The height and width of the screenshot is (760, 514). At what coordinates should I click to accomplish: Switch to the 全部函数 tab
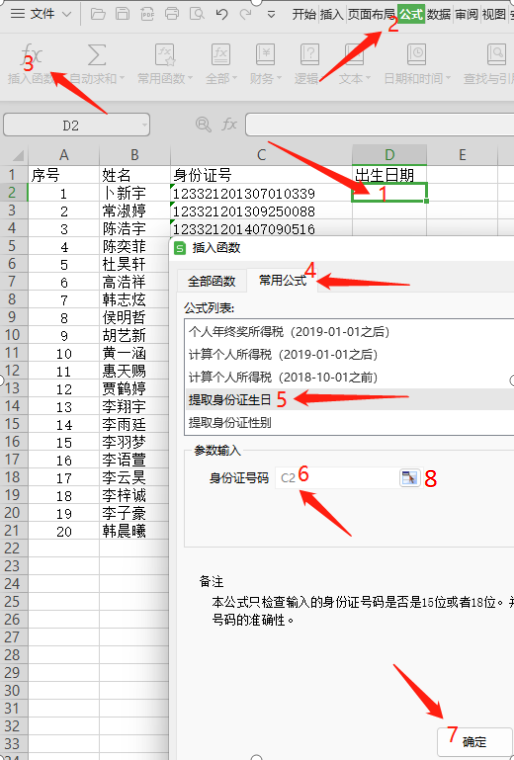pos(211,281)
